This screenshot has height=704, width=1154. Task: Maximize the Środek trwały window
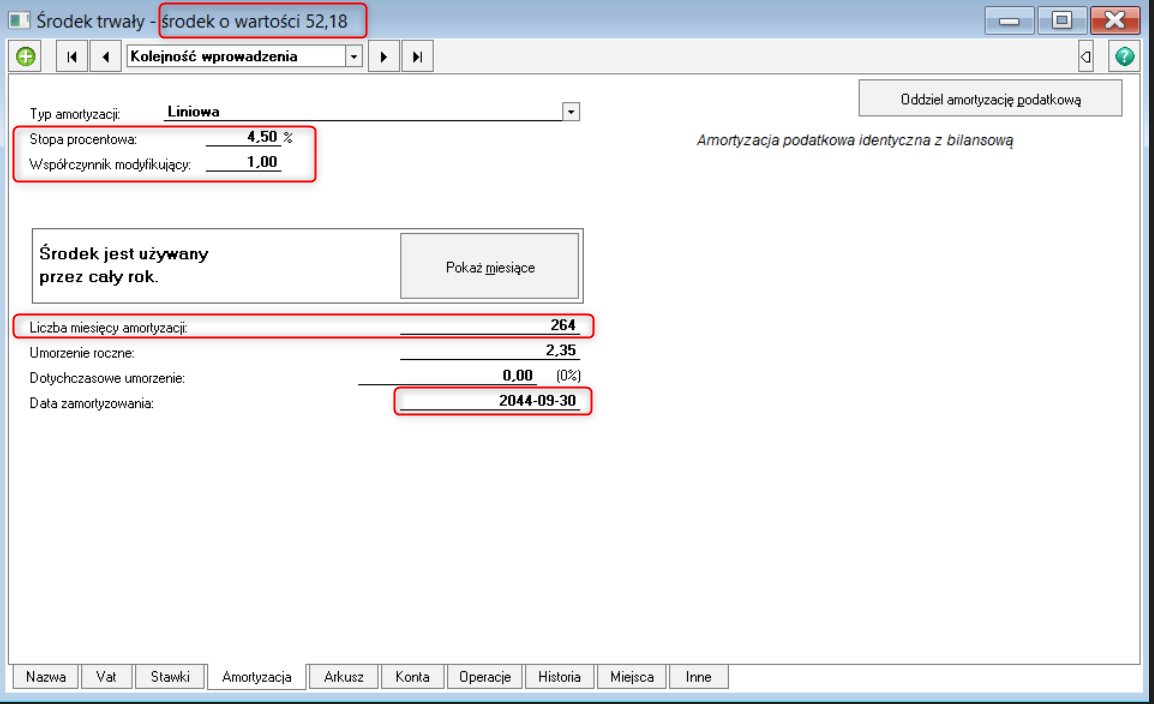[x=1061, y=21]
